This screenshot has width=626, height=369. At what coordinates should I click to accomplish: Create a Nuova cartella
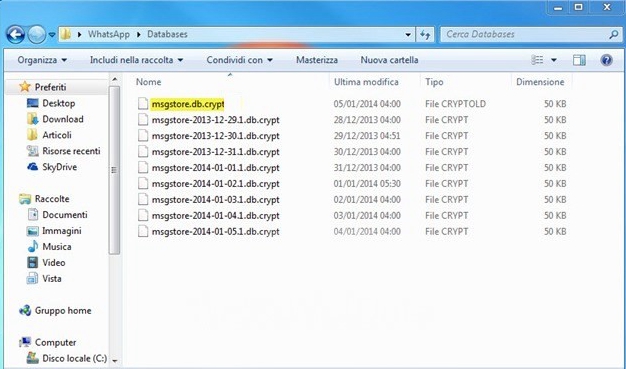point(389,60)
